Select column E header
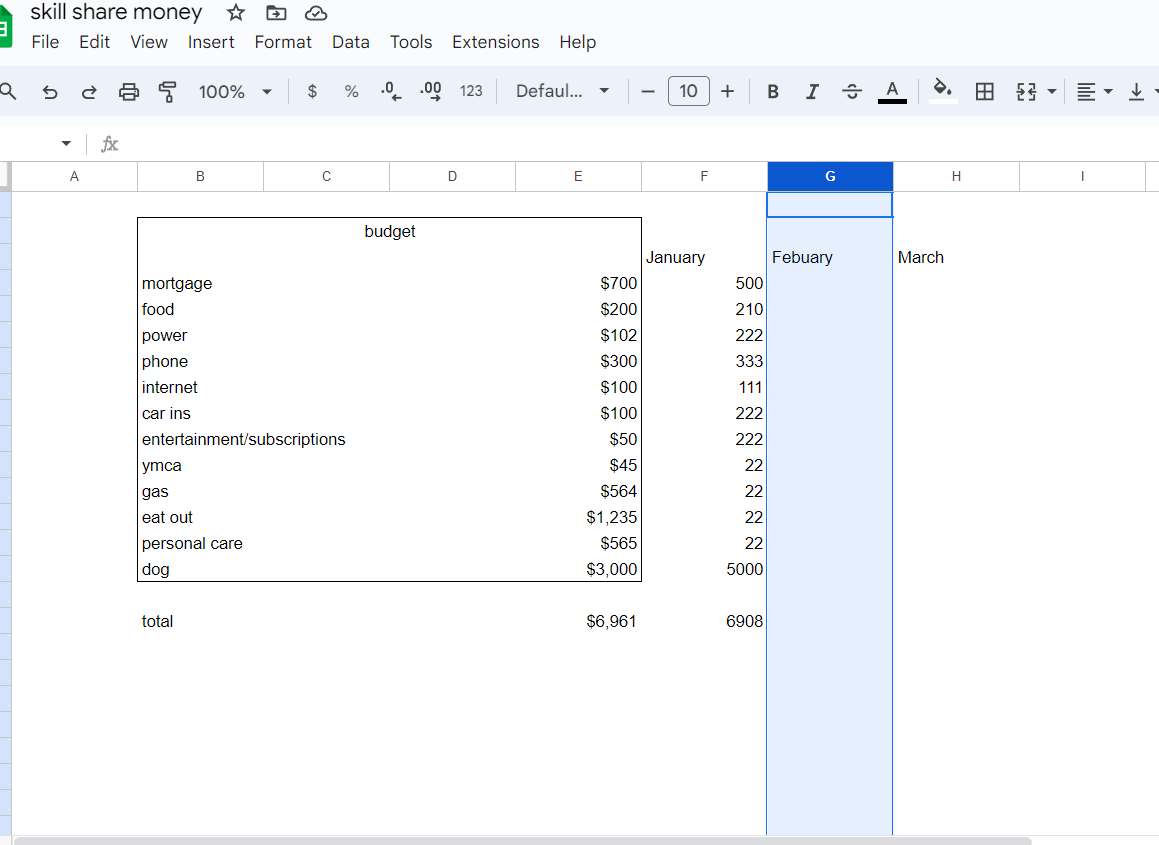Viewport: 1159px width, 845px height. [578, 177]
